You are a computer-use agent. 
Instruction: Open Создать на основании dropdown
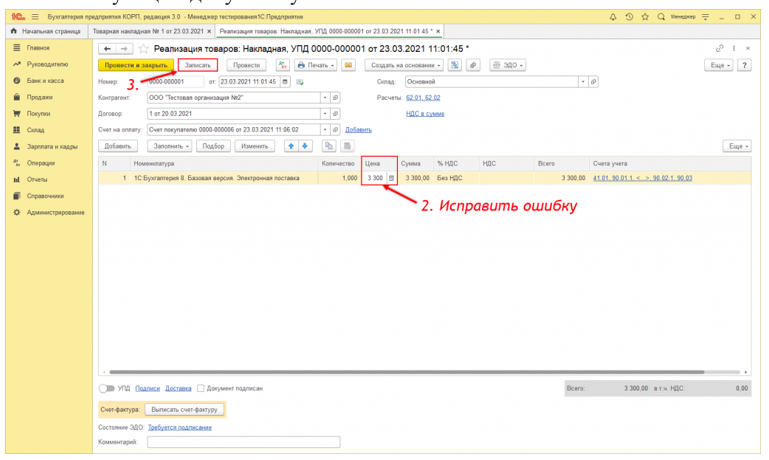[x=404, y=65]
